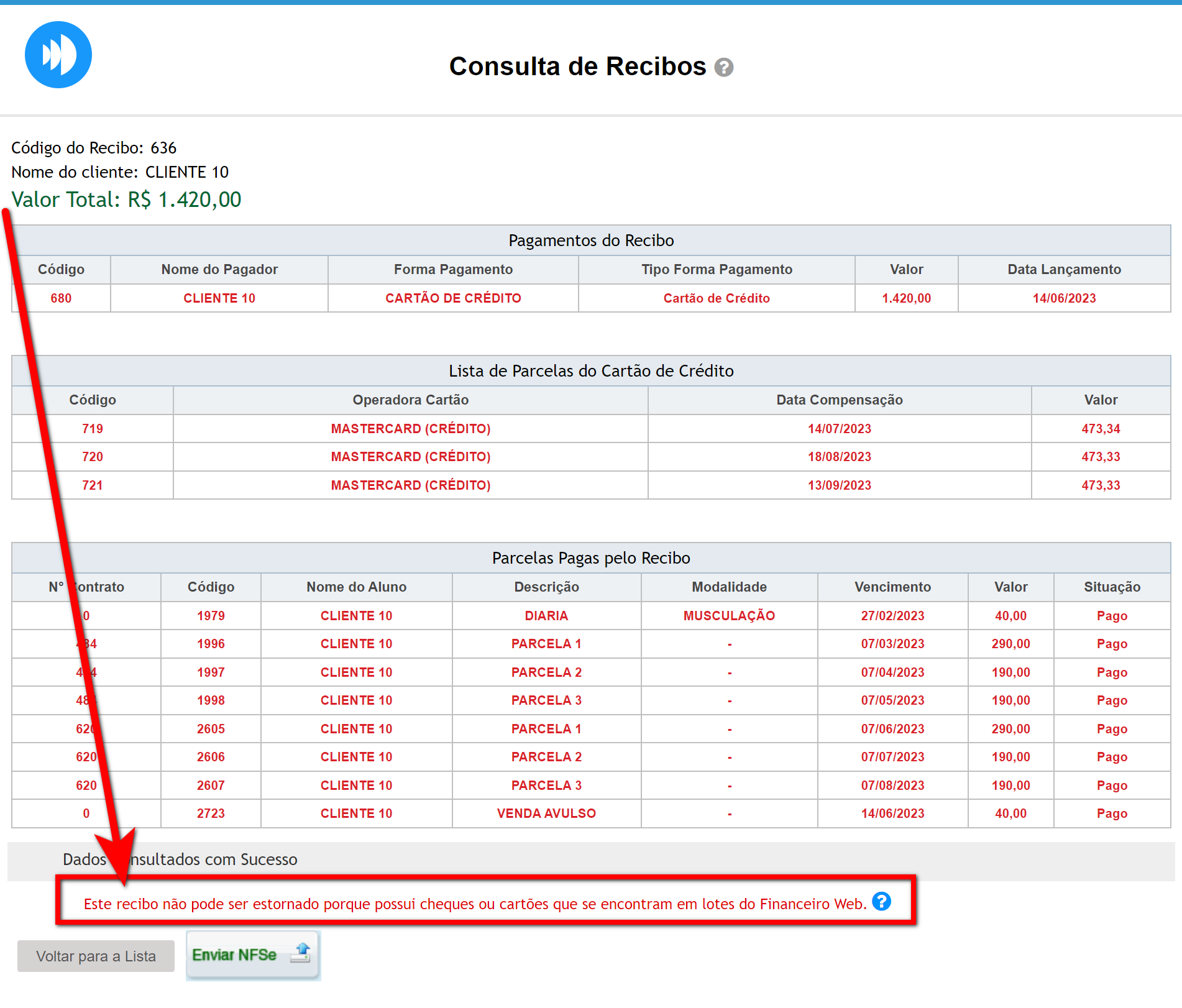Click MUSCULAÇÃO modality cell
Screen dimensions: 1182x1008
(x=729, y=616)
